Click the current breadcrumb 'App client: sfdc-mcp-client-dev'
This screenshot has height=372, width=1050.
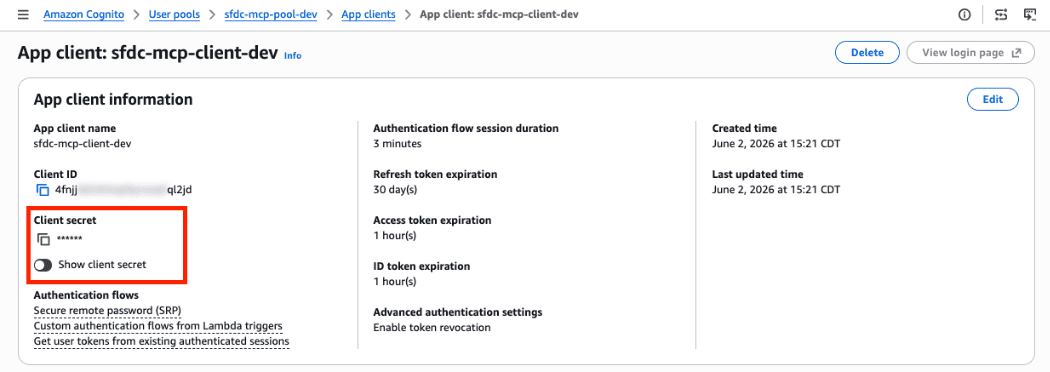pos(499,15)
